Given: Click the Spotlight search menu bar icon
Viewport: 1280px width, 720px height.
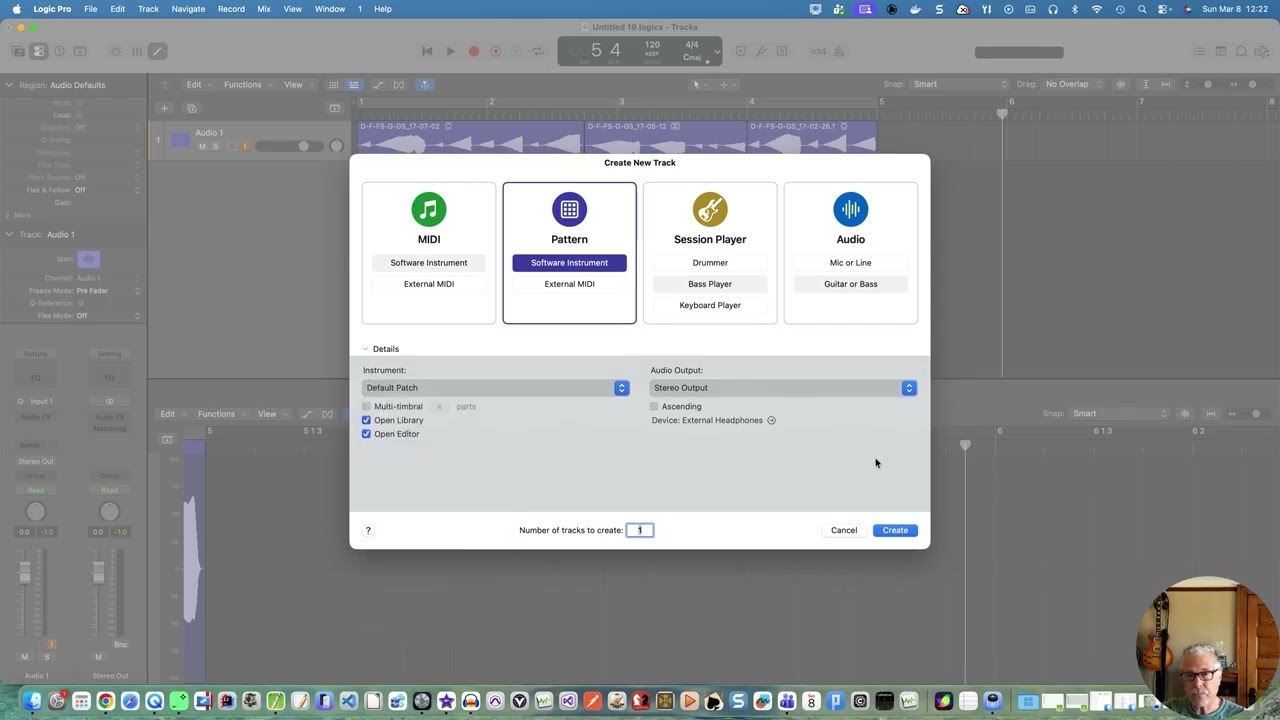Looking at the screenshot, I should click(x=1142, y=9).
